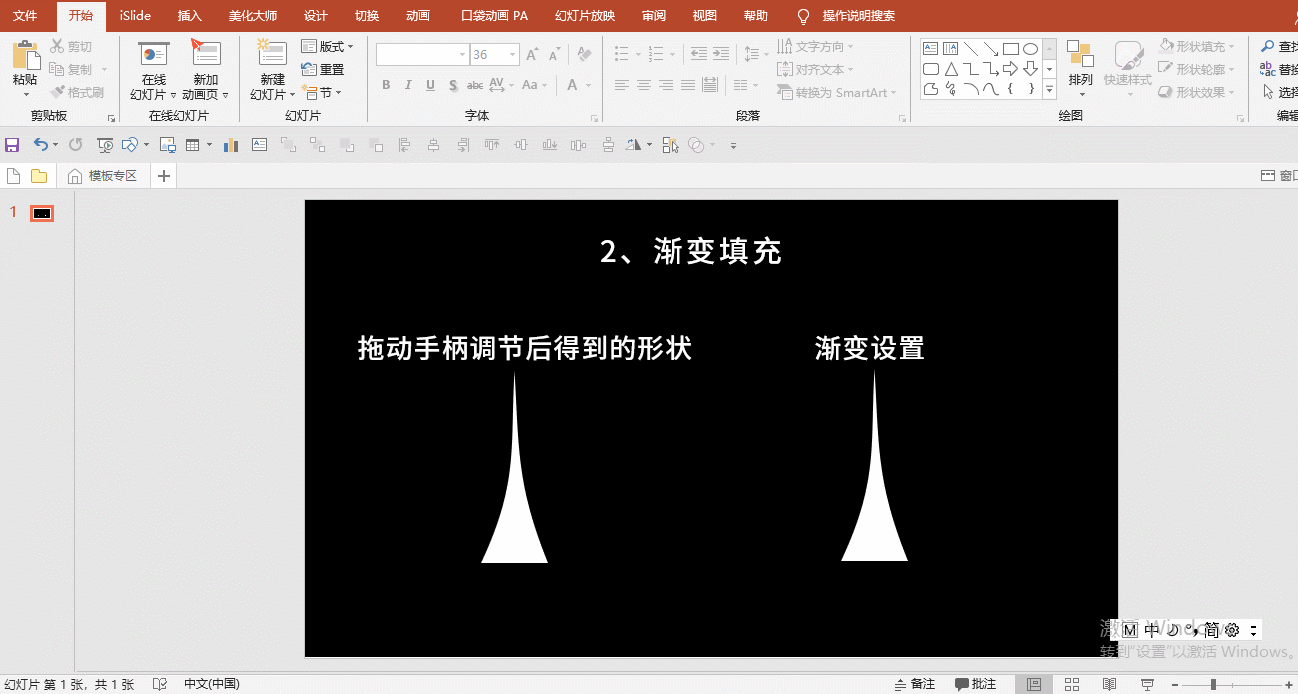Select the rectangle shape tool

click(x=1010, y=47)
